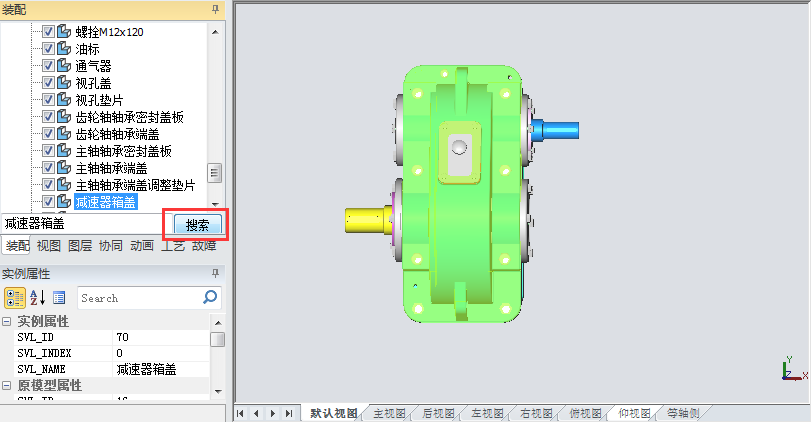811x422 pixels.
Task: Click the part icon next to 油标
Action: [x=64, y=49]
